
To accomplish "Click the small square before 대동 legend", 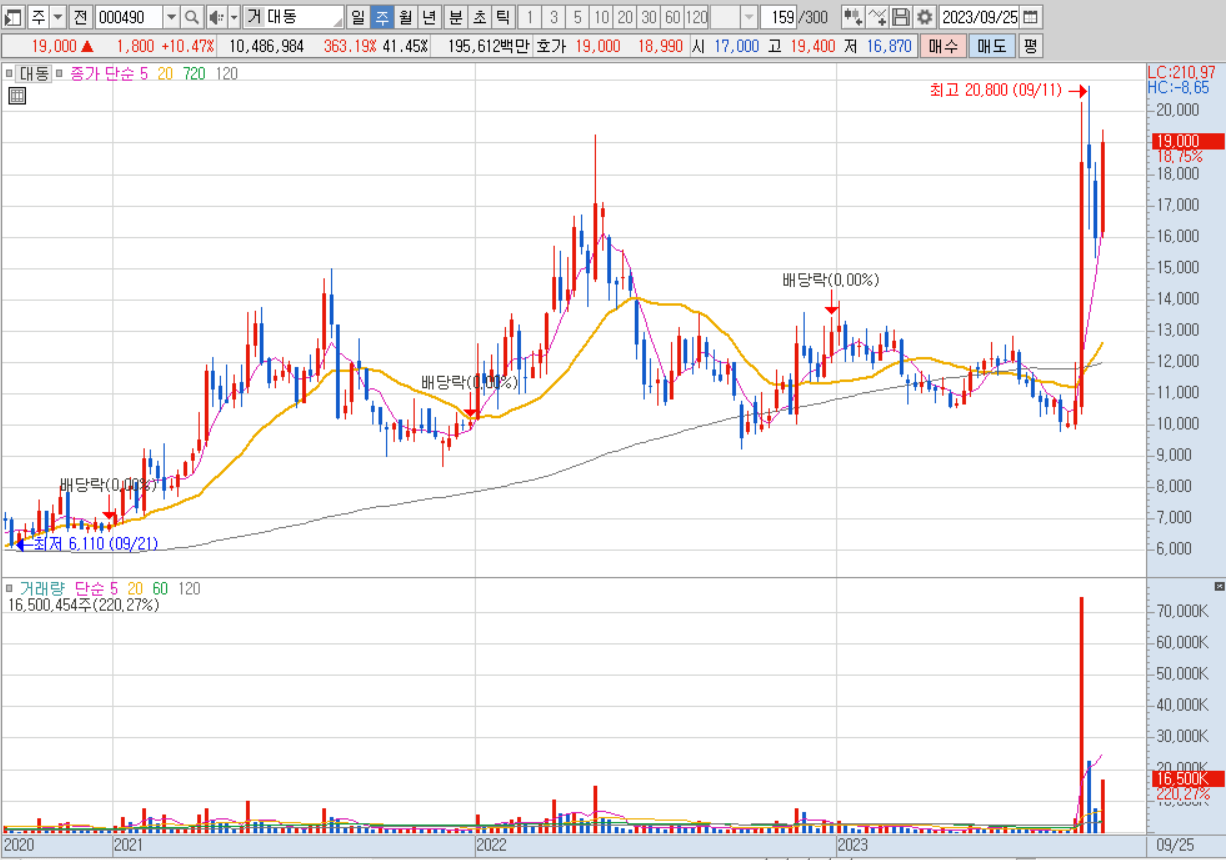I will point(10,73).
